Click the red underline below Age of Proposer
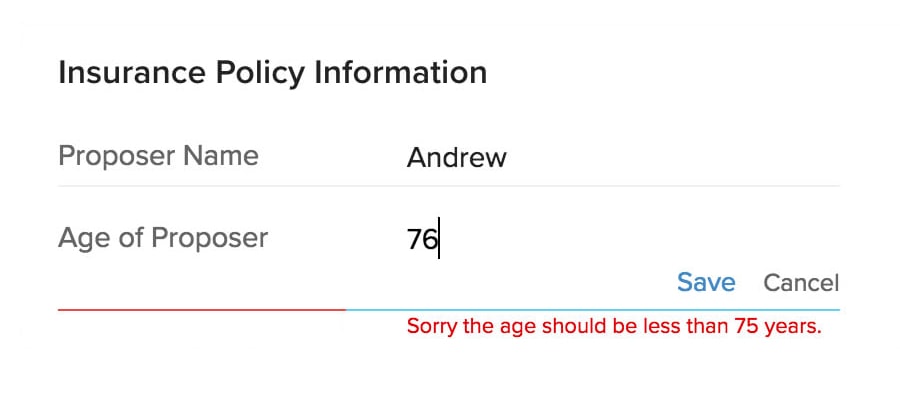Viewport: 900px width, 397px height. coord(202,310)
